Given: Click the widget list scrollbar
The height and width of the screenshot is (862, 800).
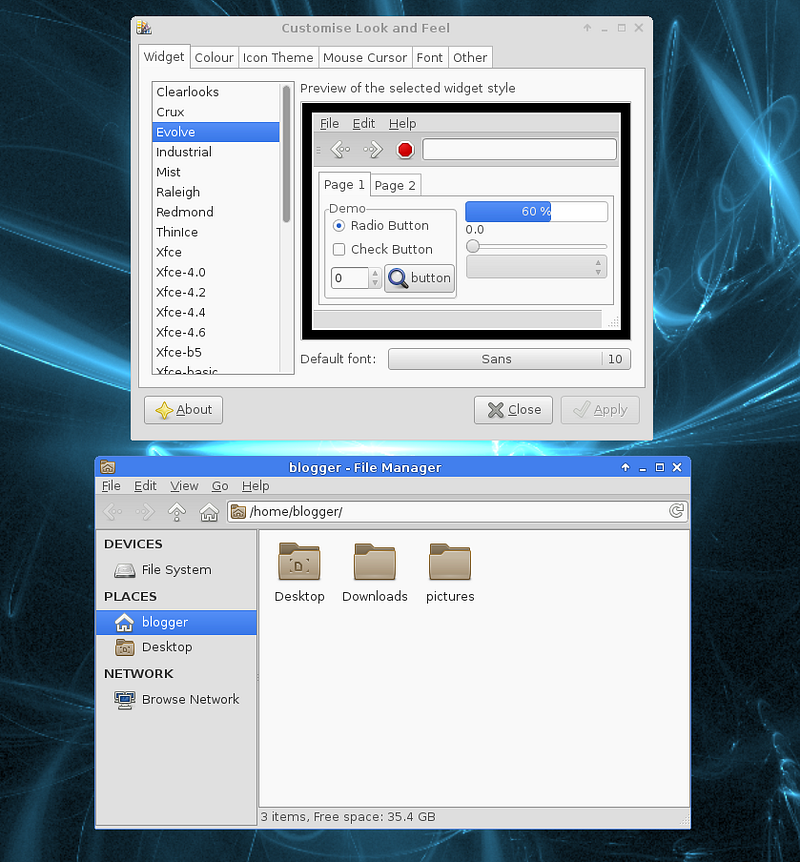Looking at the screenshot, I should point(286,154).
